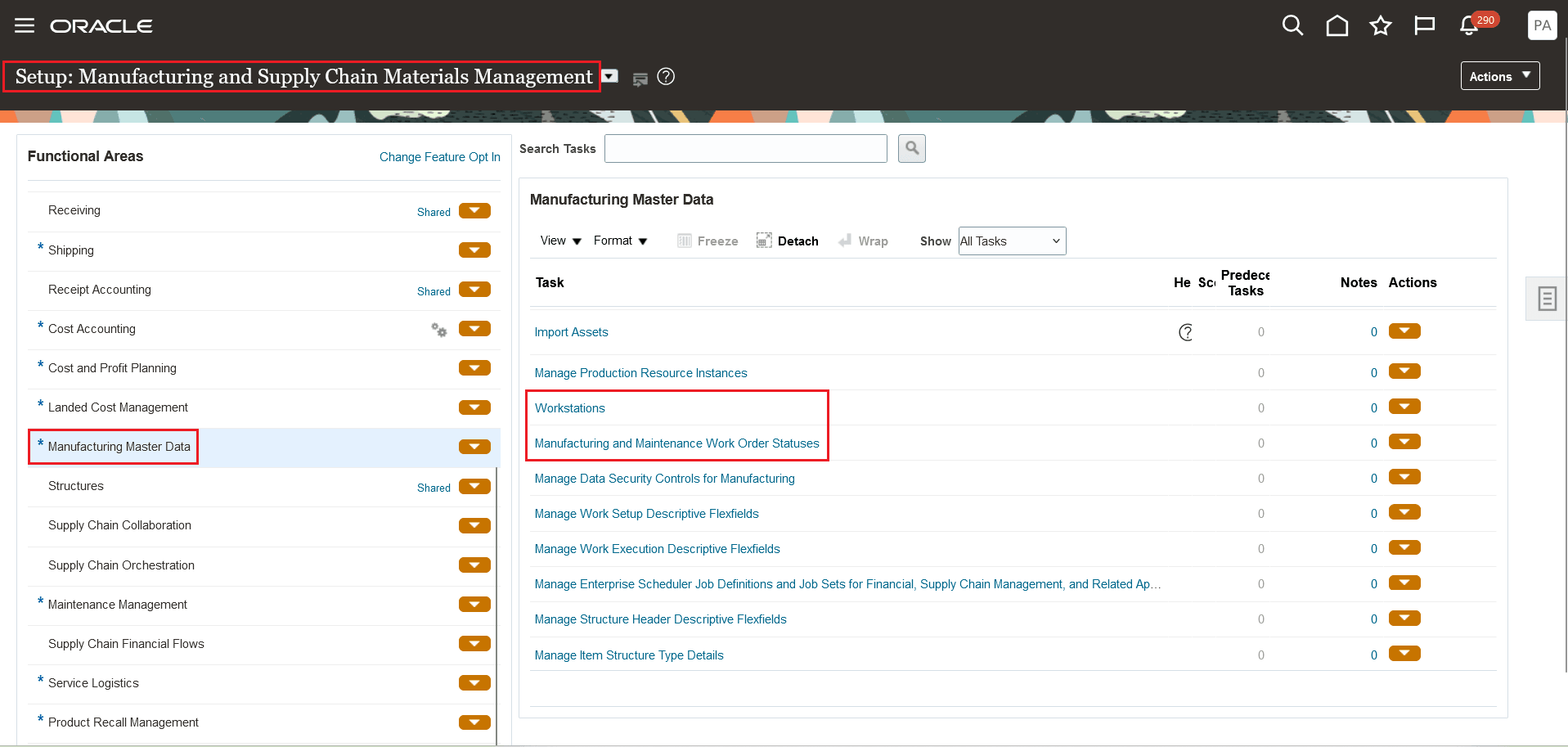Open the Show All Tasks dropdown

pos(1012,241)
